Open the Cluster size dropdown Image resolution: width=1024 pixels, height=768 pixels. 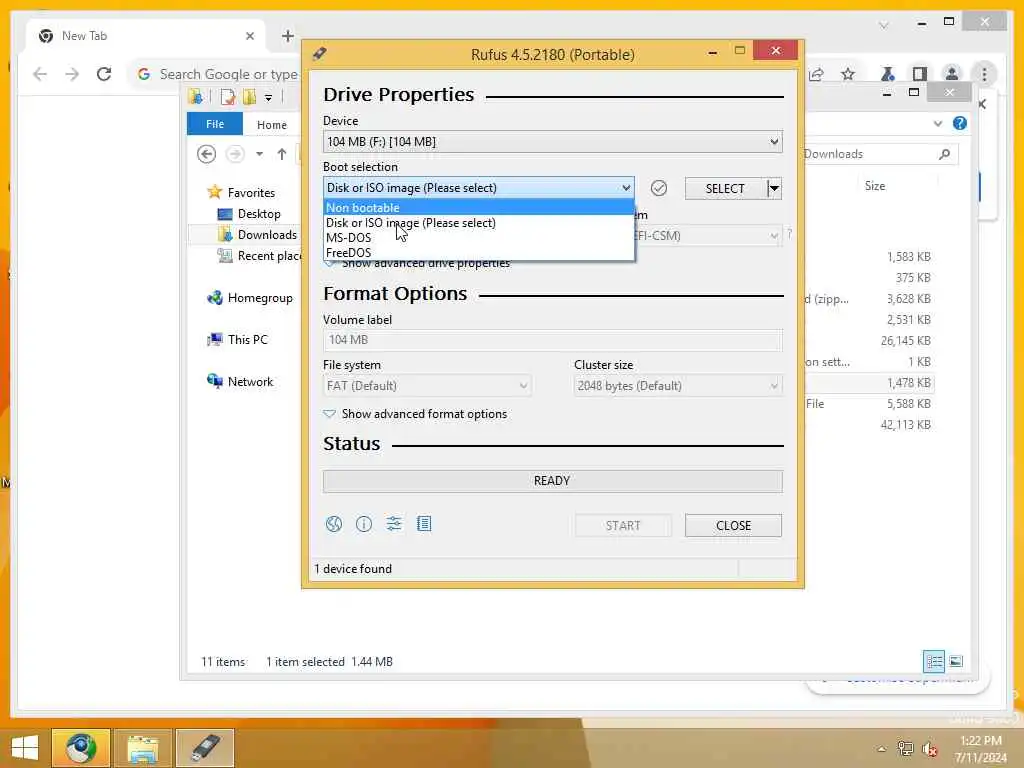pos(678,386)
